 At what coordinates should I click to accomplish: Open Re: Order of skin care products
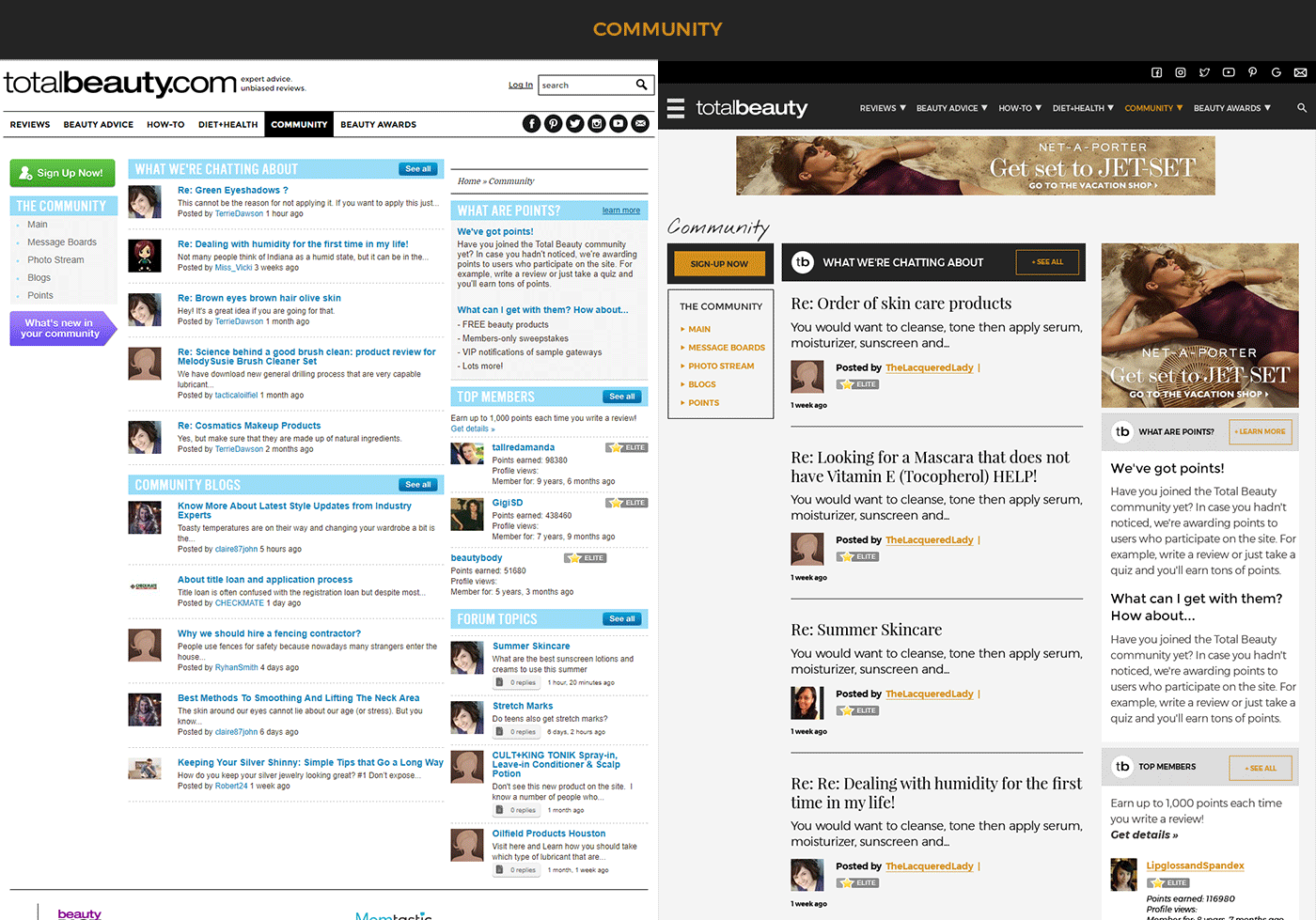pos(901,303)
